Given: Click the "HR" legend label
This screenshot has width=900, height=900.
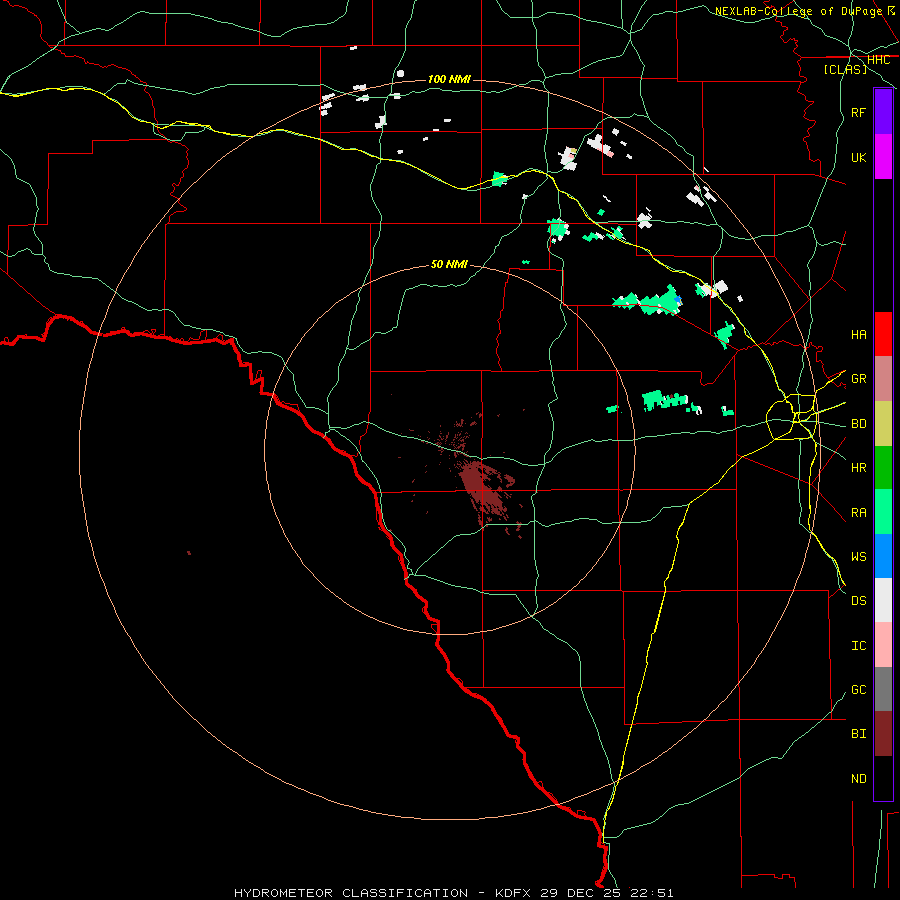Looking at the screenshot, I should point(858,468).
